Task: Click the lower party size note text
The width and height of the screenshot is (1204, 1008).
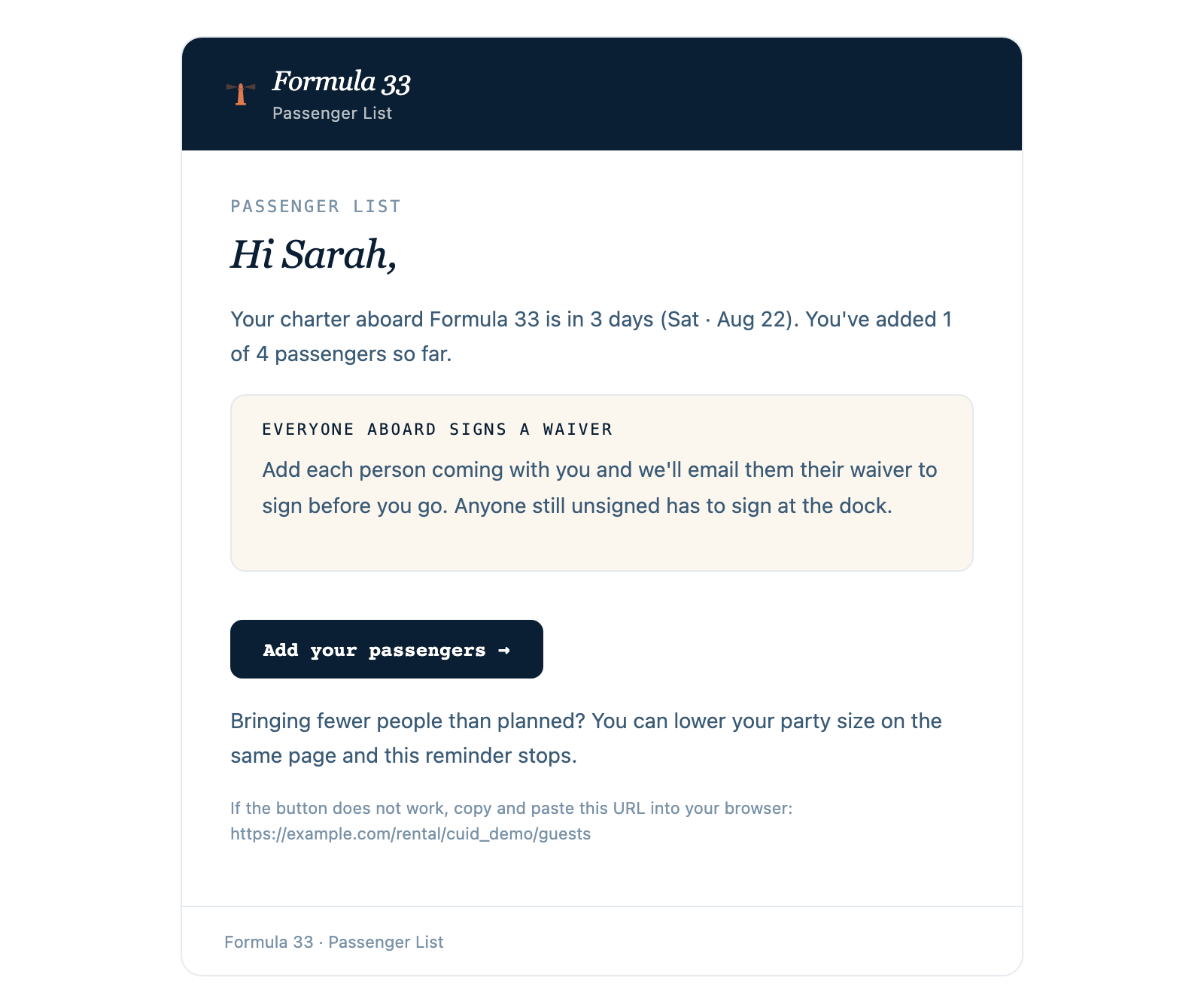Action: tap(586, 738)
